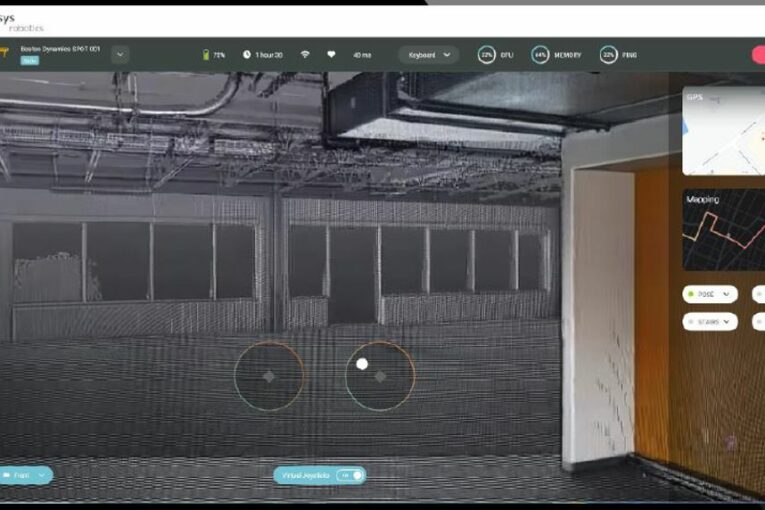Screen dimensions: 765x510
Task: Toggle the Virtual Joysticks switch
Action: click(x=350, y=475)
